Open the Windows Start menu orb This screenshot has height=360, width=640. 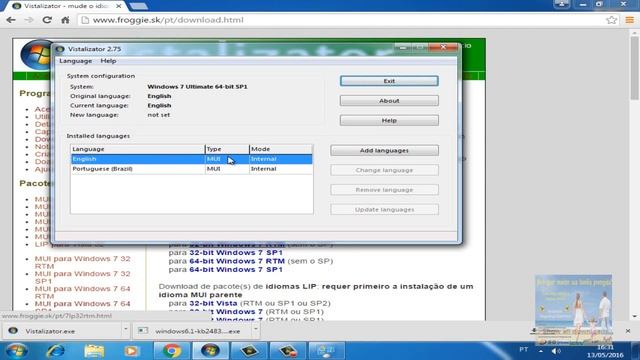tap(17, 351)
